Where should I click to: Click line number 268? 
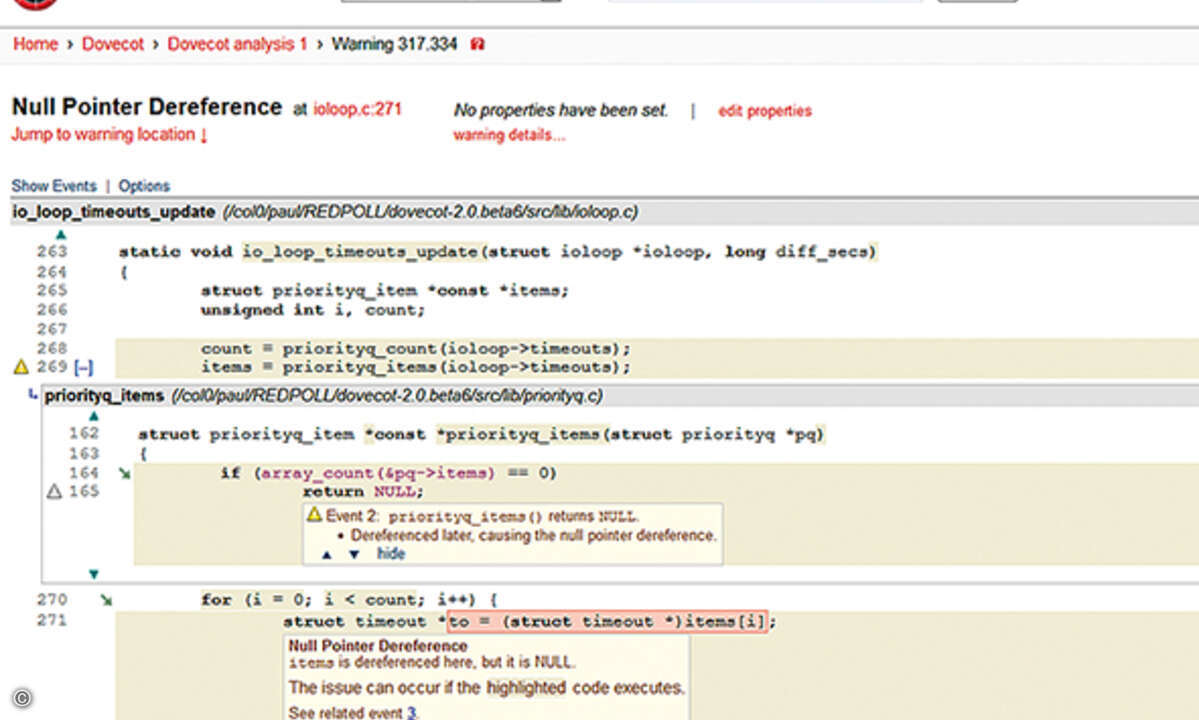(52, 349)
